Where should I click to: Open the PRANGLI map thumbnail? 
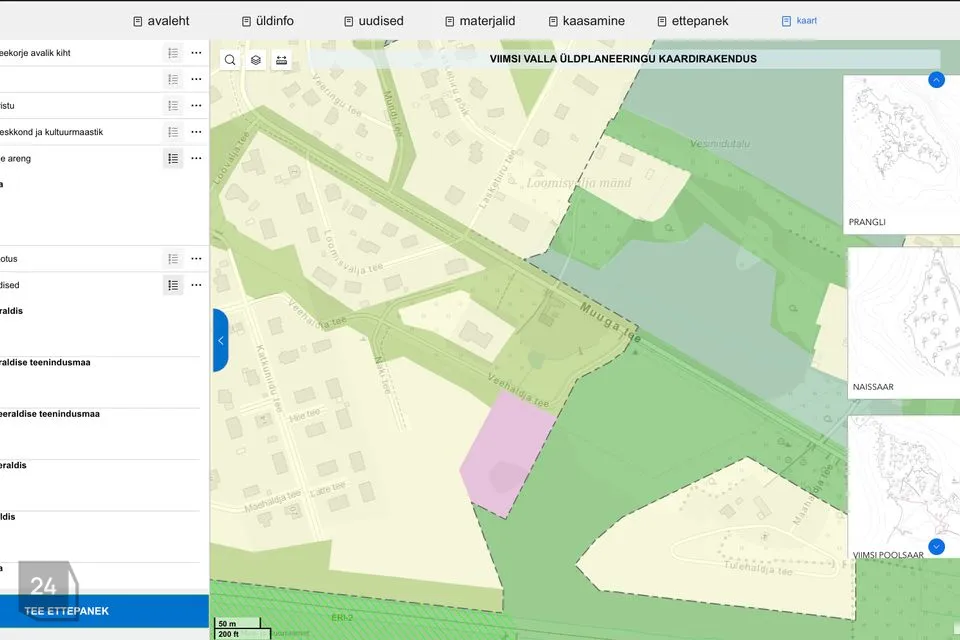point(901,154)
